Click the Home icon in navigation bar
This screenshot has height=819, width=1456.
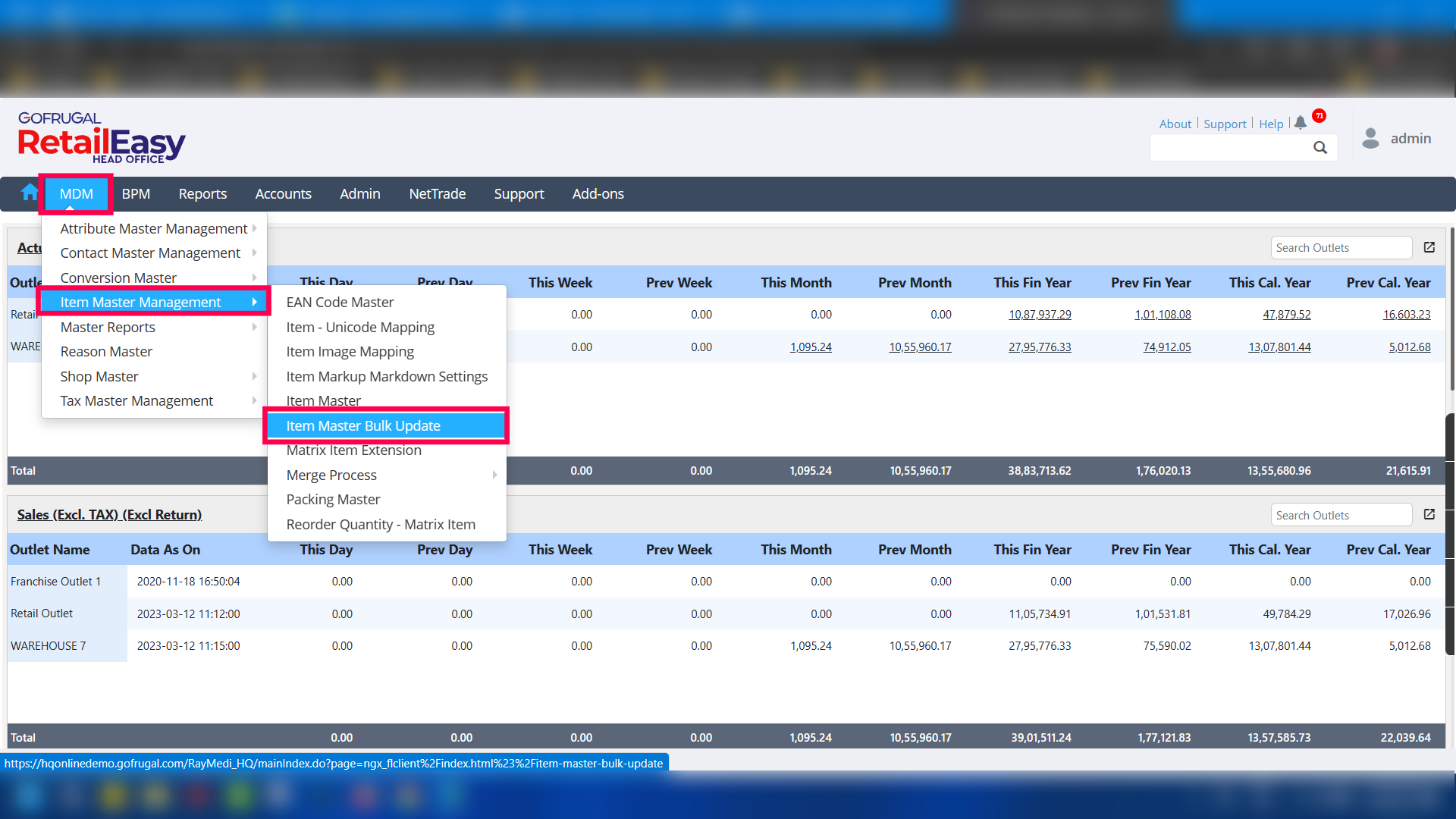click(30, 193)
